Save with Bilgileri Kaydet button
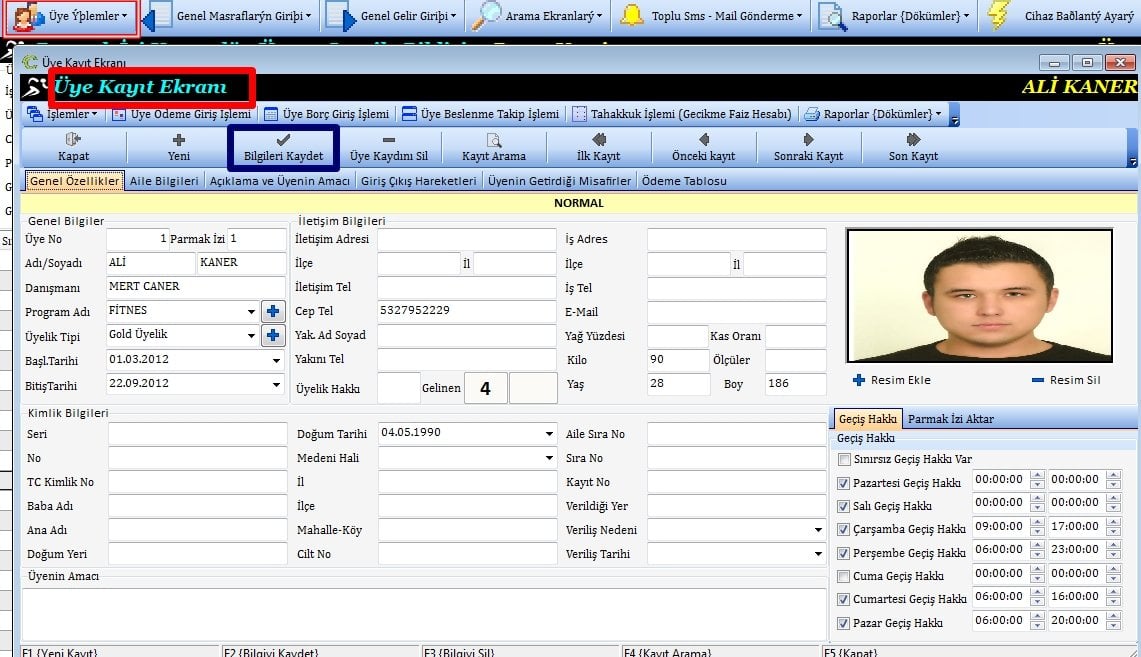 pos(283,148)
